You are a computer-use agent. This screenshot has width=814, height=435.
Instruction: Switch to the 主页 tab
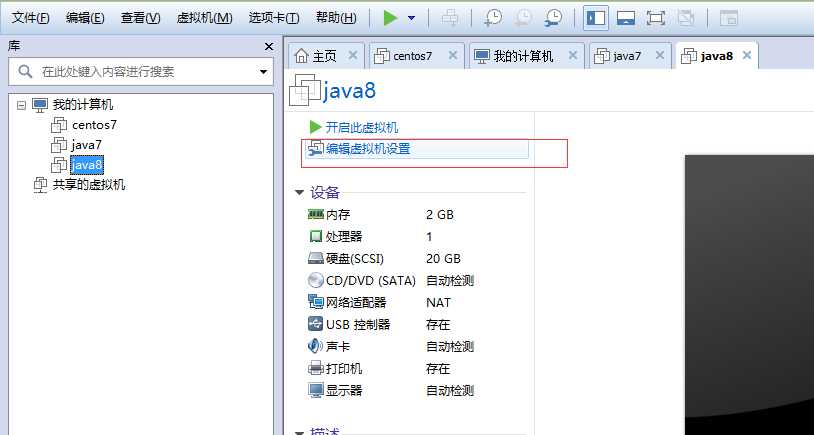tap(324, 56)
